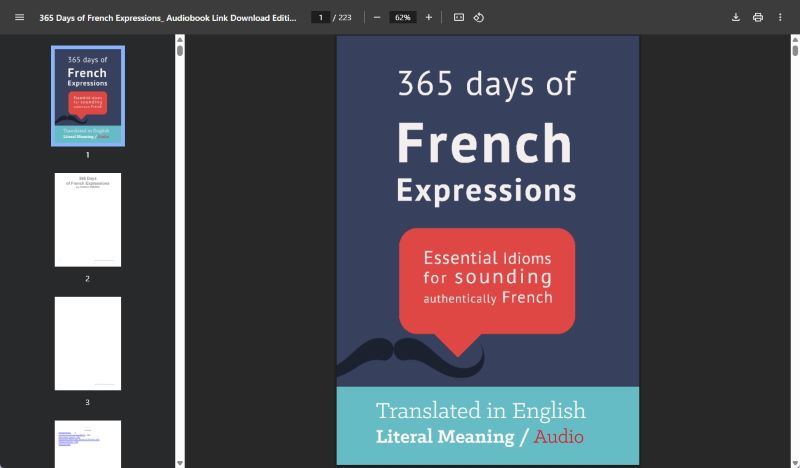Open the partially visible page 4 thumbnail
The width and height of the screenshot is (800, 468).
tap(88, 444)
